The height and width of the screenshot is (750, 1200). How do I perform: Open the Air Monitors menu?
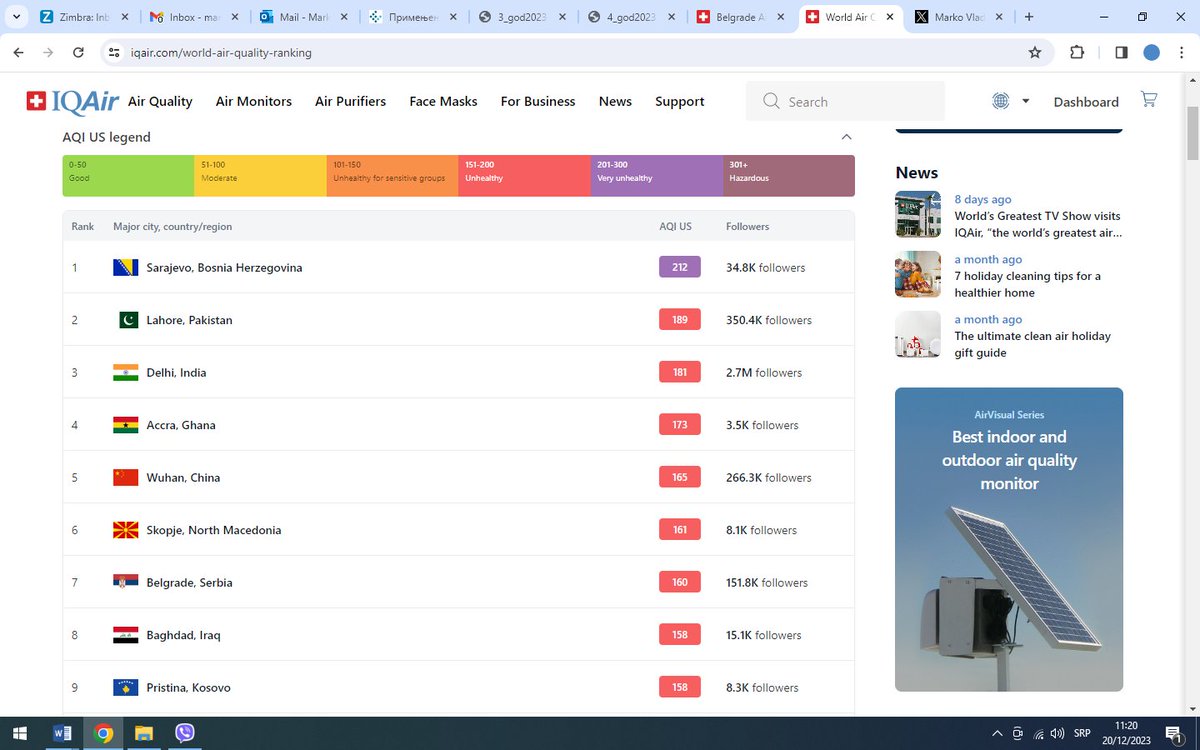pos(254,101)
